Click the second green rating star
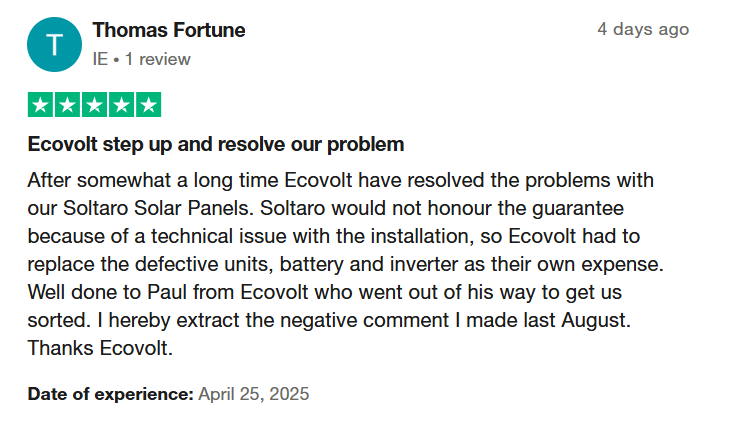This screenshot has width=732, height=421. pyautogui.click(x=68, y=105)
